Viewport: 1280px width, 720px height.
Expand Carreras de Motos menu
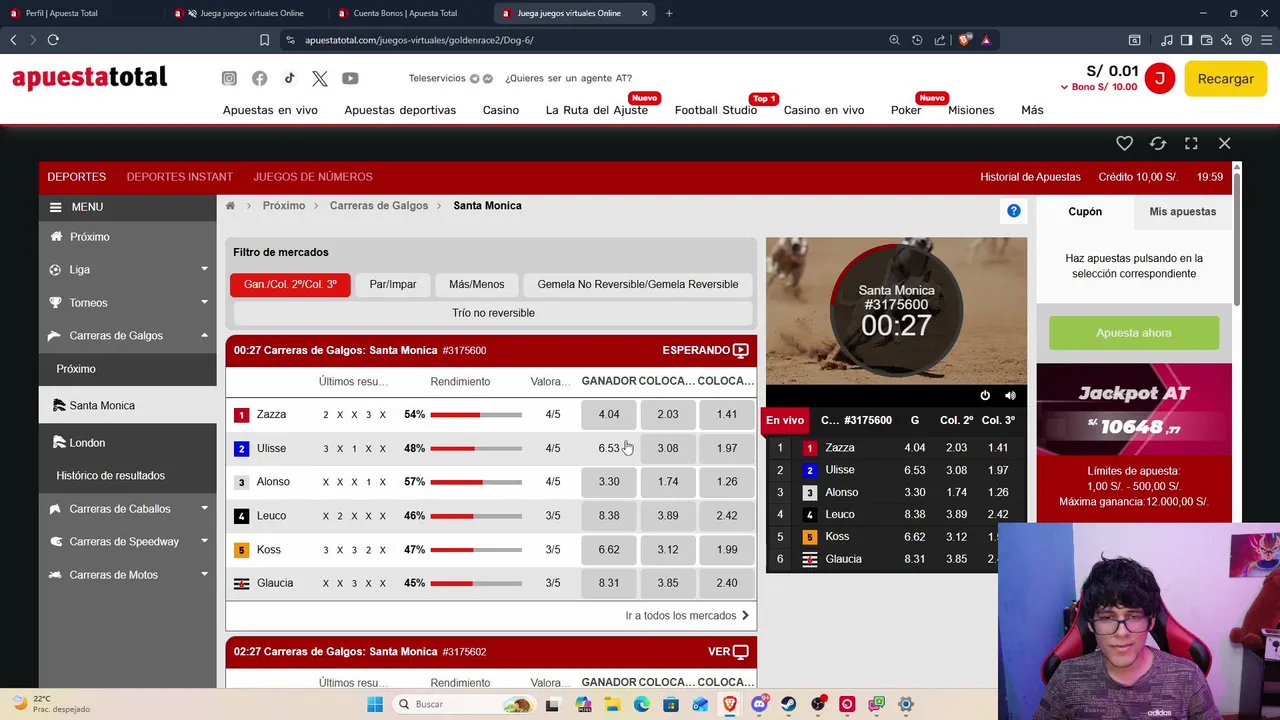[x=127, y=575]
